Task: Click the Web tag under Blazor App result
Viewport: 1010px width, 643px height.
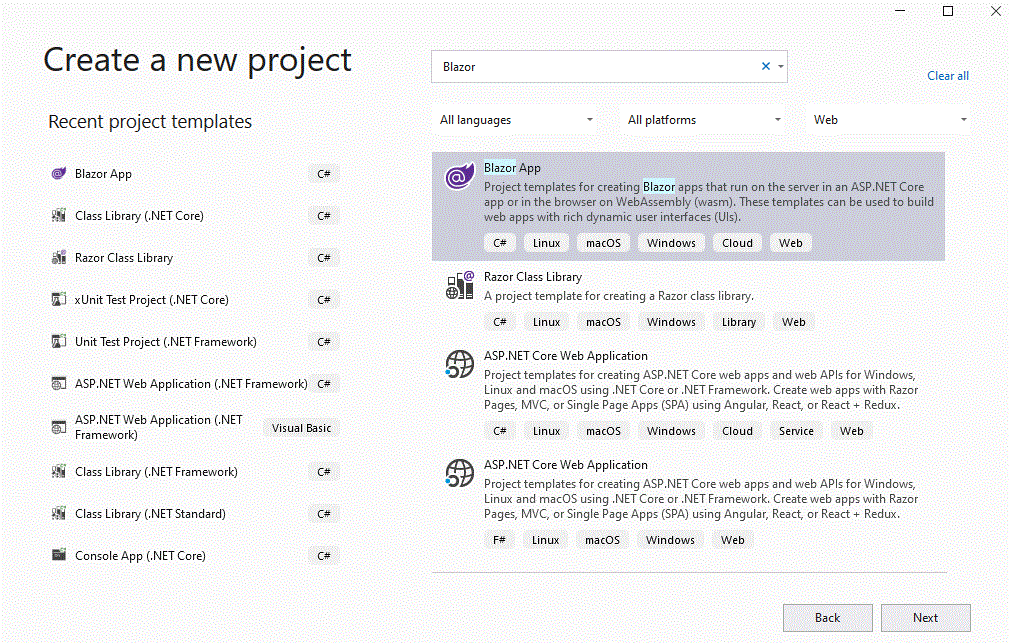Action: point(790,243)
